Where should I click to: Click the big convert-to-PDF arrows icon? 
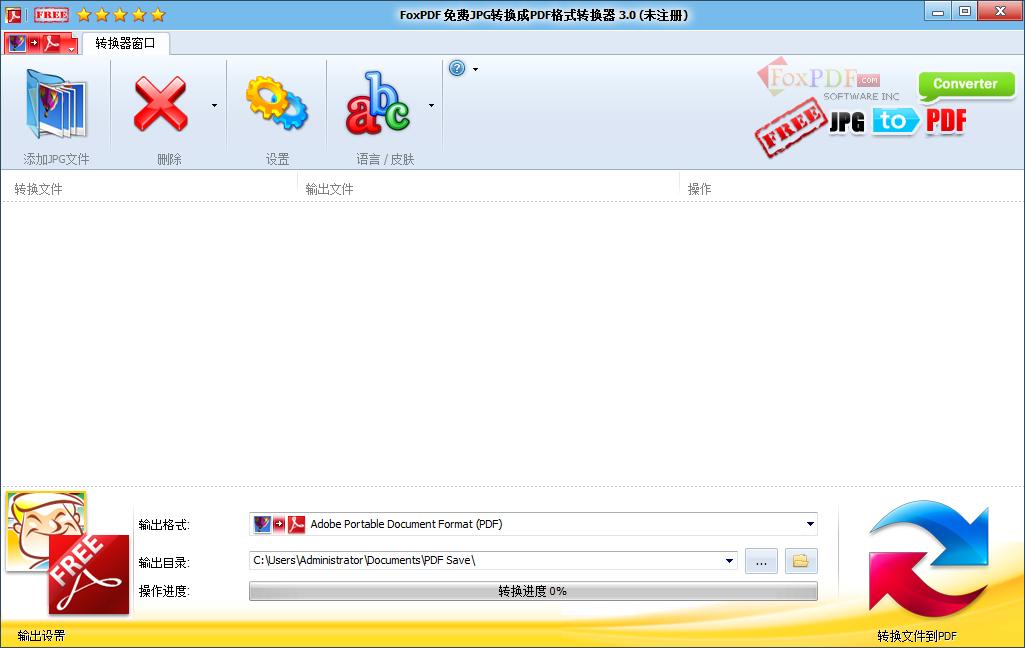pos(928,559)
